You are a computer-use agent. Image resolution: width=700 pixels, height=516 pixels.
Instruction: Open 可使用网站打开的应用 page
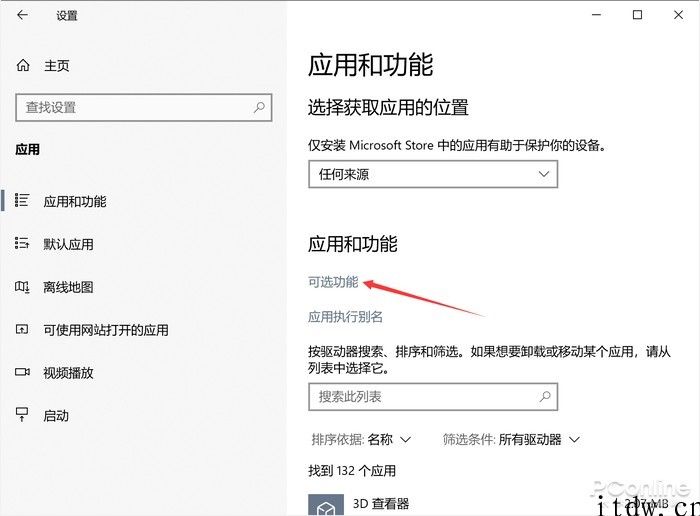click(x=106, y=330)
